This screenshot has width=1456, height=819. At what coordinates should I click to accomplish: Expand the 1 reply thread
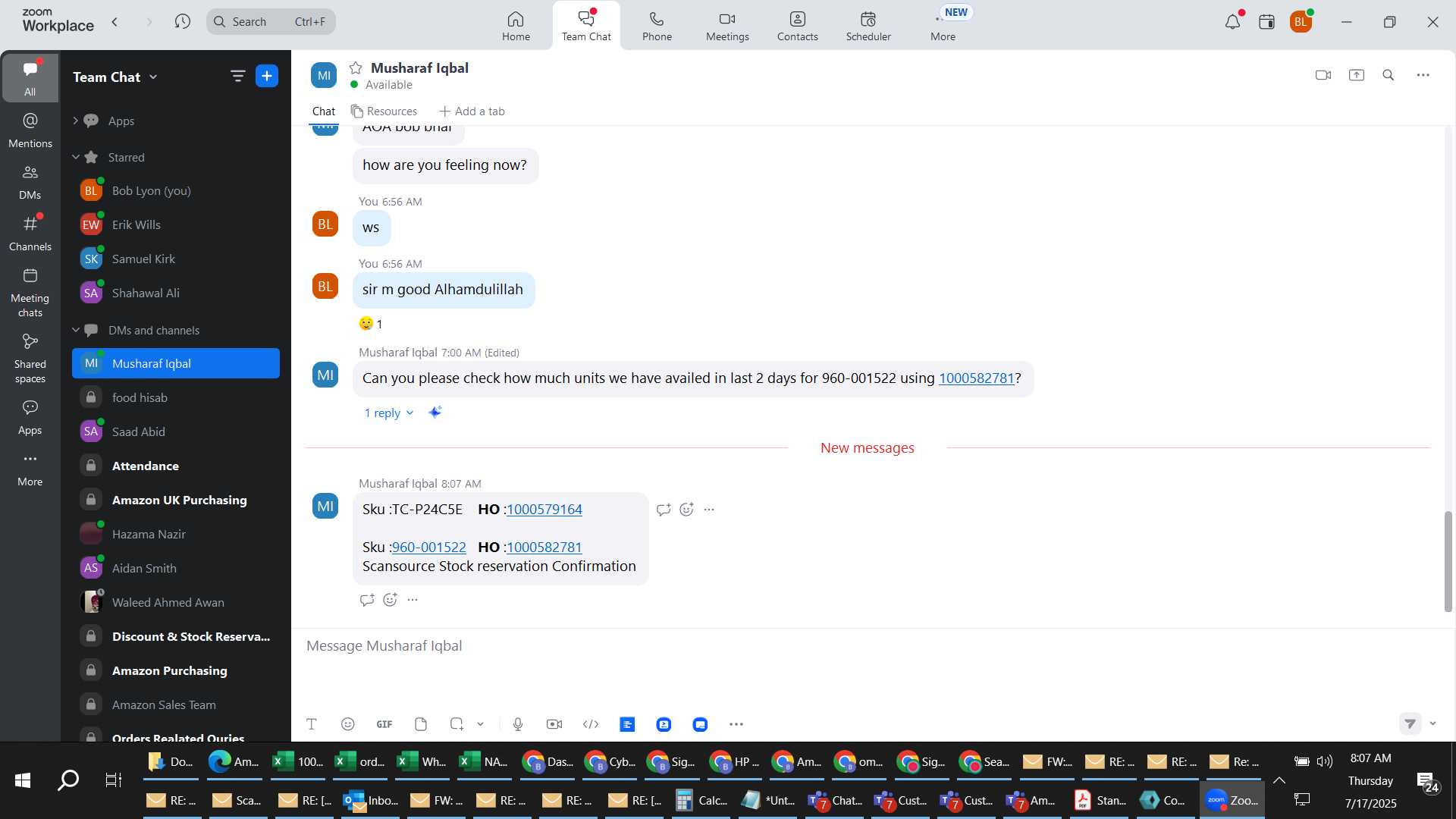tap(388, 413)
